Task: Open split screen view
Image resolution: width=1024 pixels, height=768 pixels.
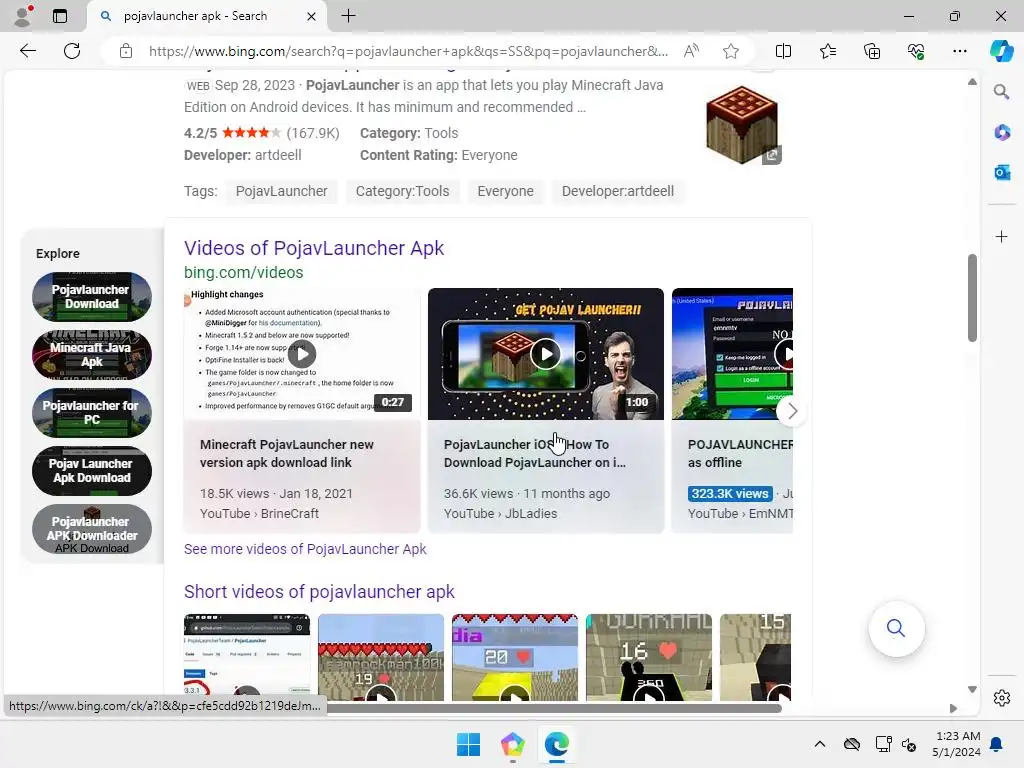Action: [783, 51]
